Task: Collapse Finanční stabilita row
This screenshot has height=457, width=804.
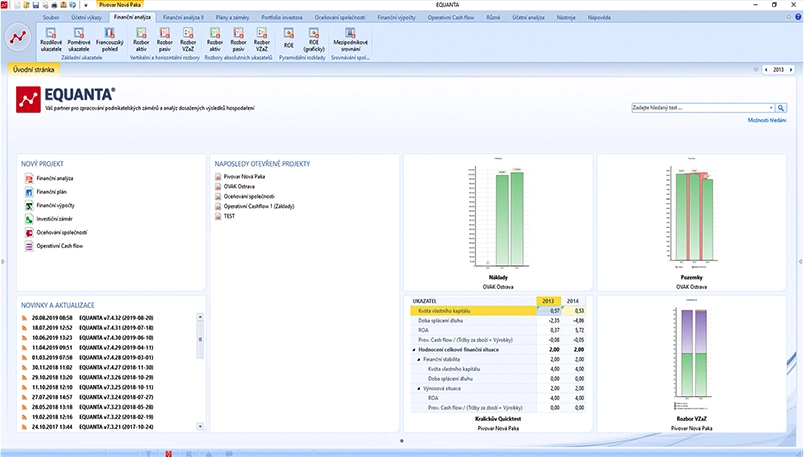Action: coord(419,360)
